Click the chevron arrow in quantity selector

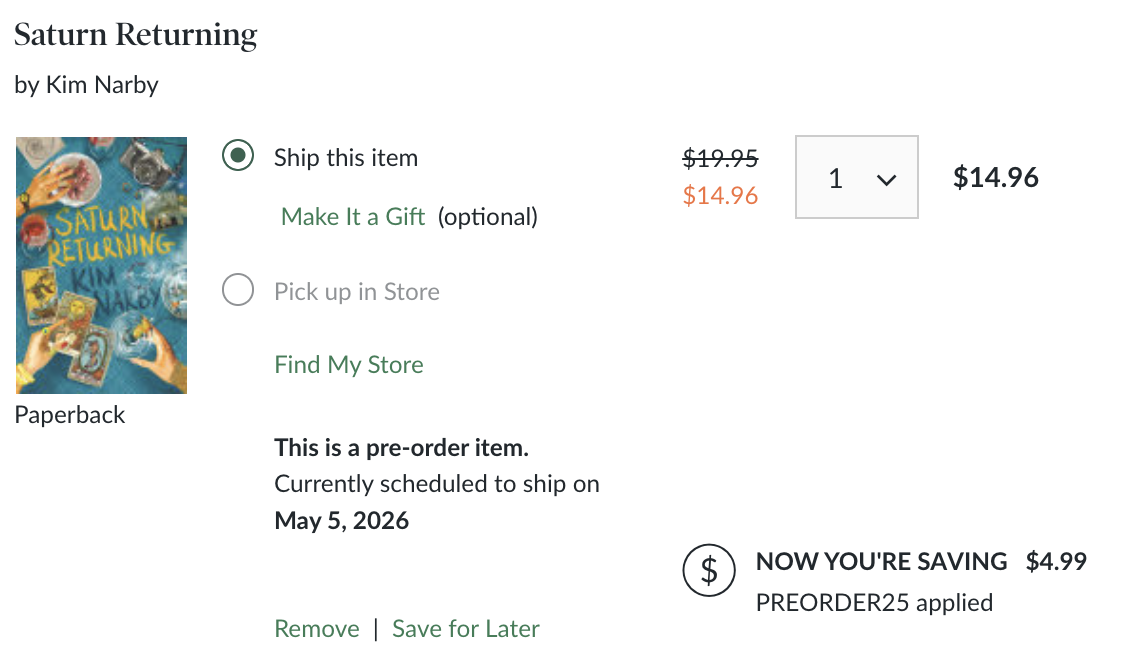[885, 180]
